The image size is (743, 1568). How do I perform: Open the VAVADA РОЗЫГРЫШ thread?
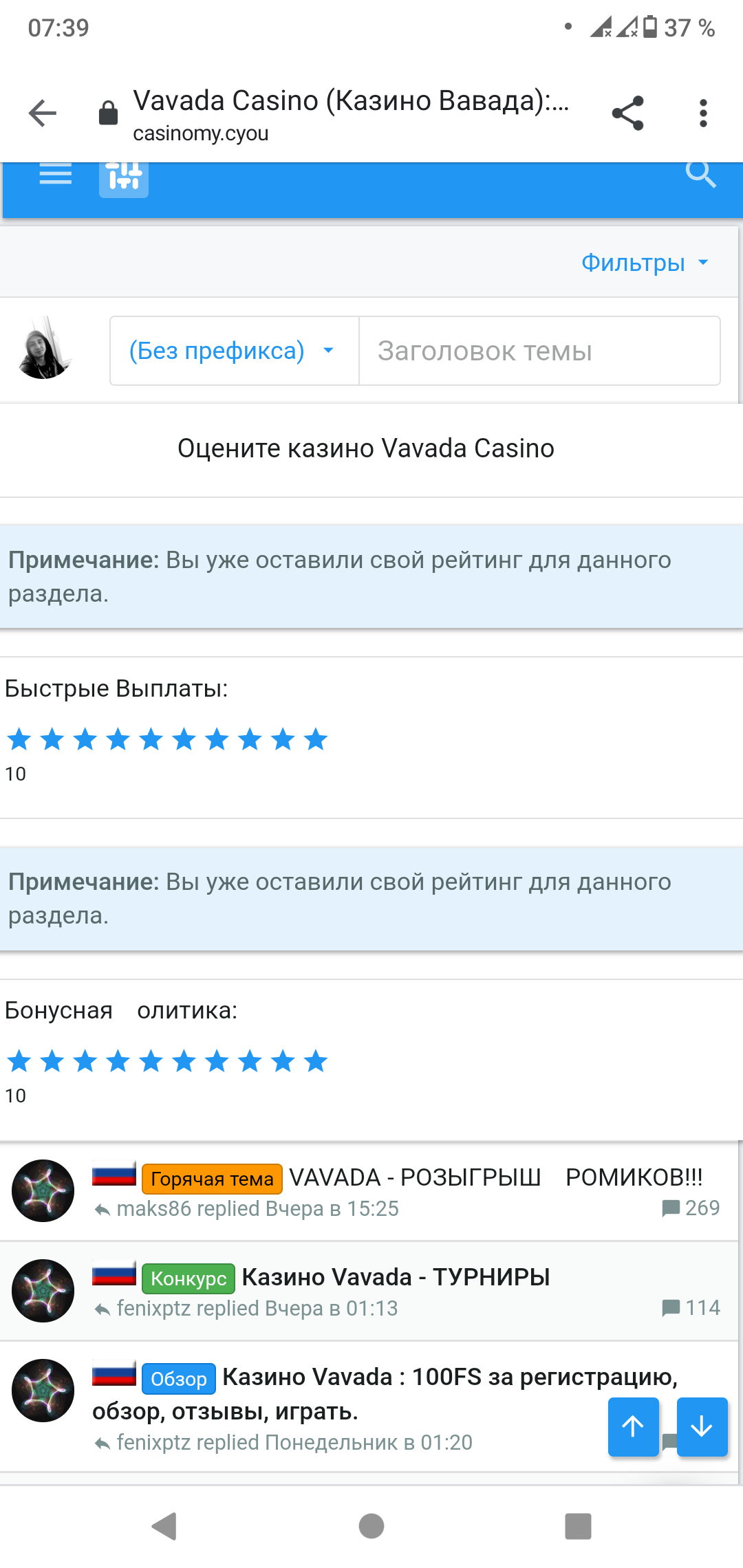pyautogui.click(x=496, y=1177)
